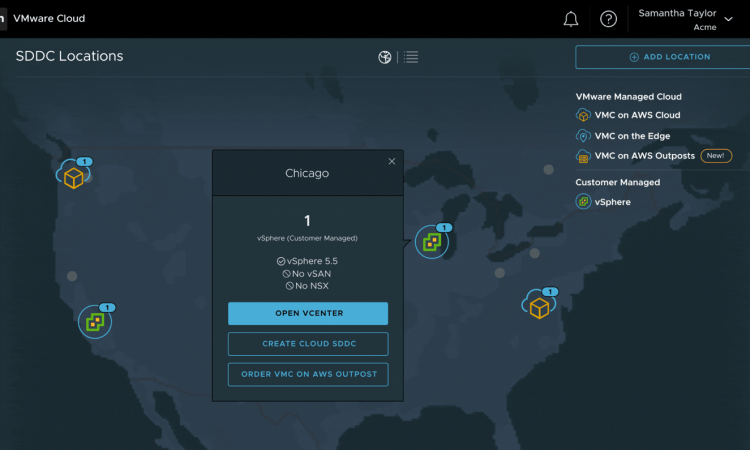750x450 pixels.
Task: Click VMC on AWS Cloud label
Action: tap(637, 115)
